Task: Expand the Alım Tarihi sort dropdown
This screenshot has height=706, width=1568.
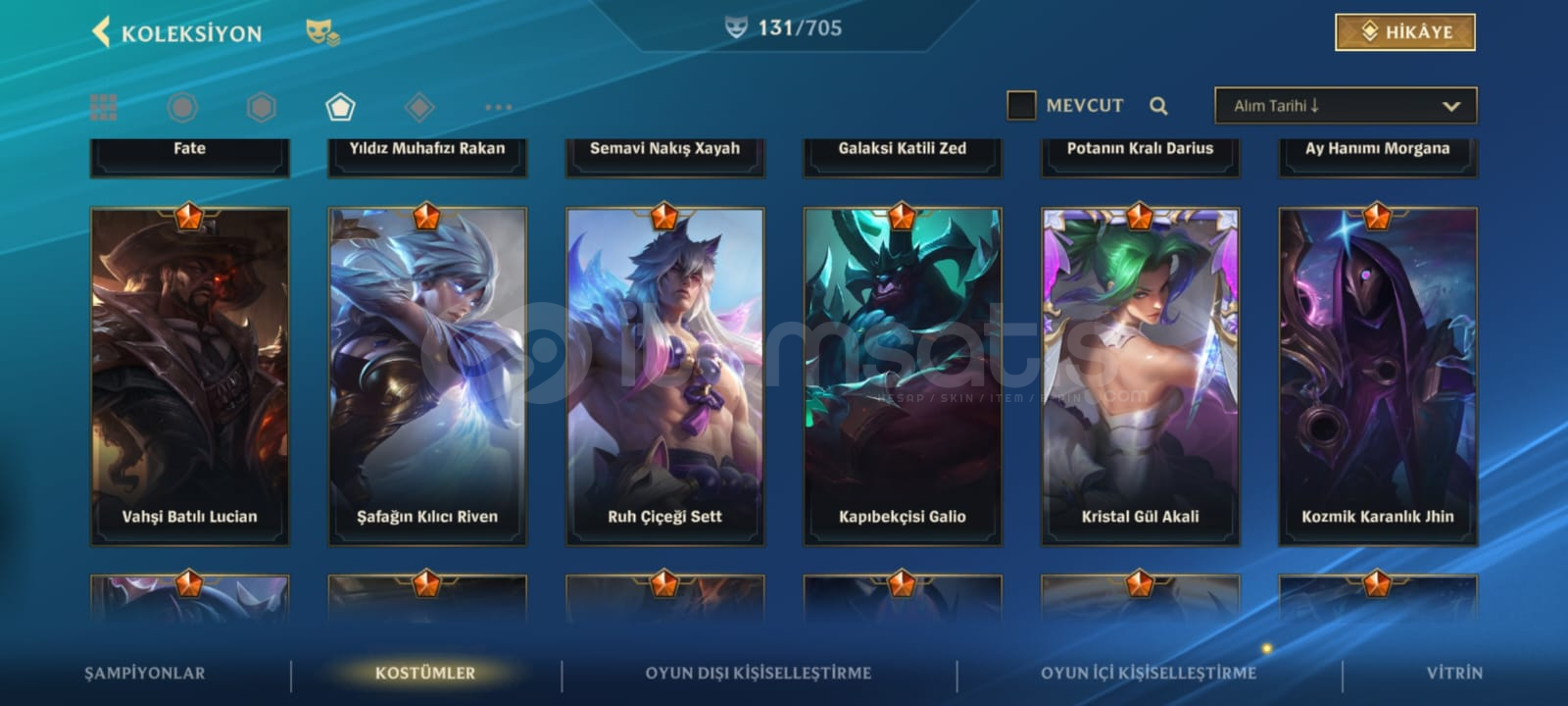Action: pyautogui.click(x=1345, y=106)
